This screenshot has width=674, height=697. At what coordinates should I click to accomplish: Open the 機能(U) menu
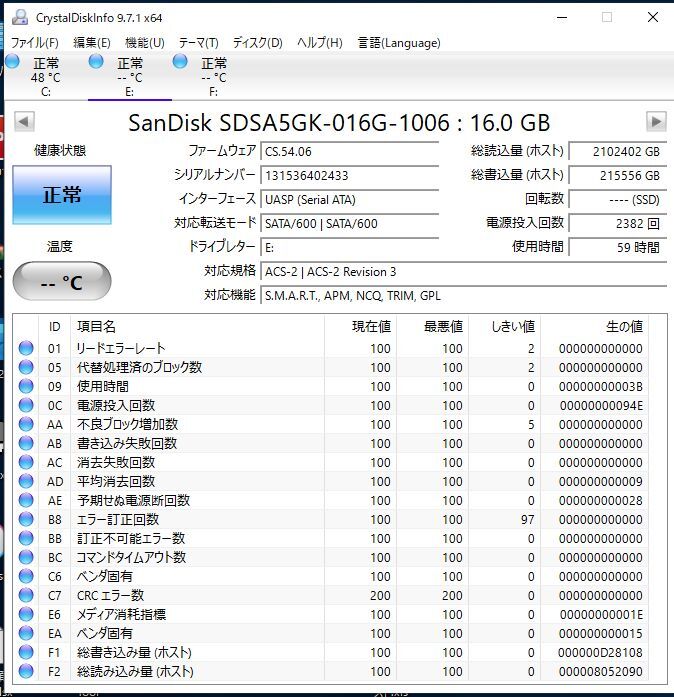[145, 43]
